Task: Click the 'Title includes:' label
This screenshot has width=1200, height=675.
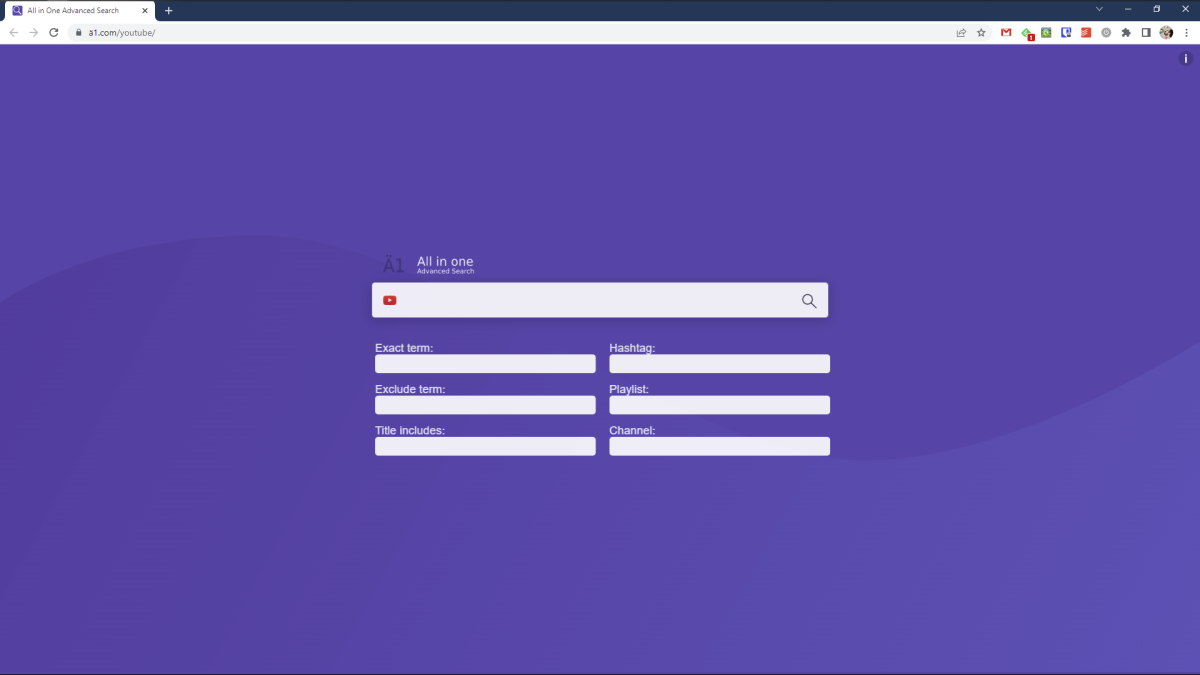Action: 410,430
